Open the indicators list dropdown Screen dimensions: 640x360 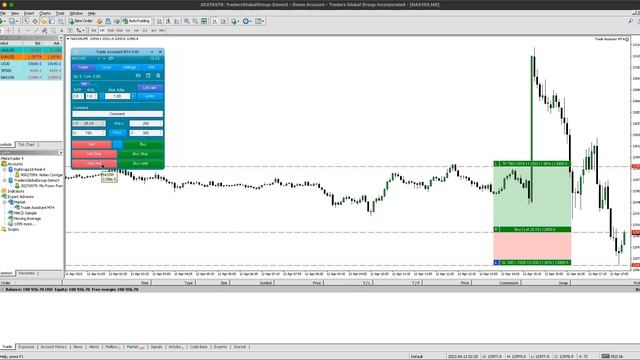pos(235,21)
